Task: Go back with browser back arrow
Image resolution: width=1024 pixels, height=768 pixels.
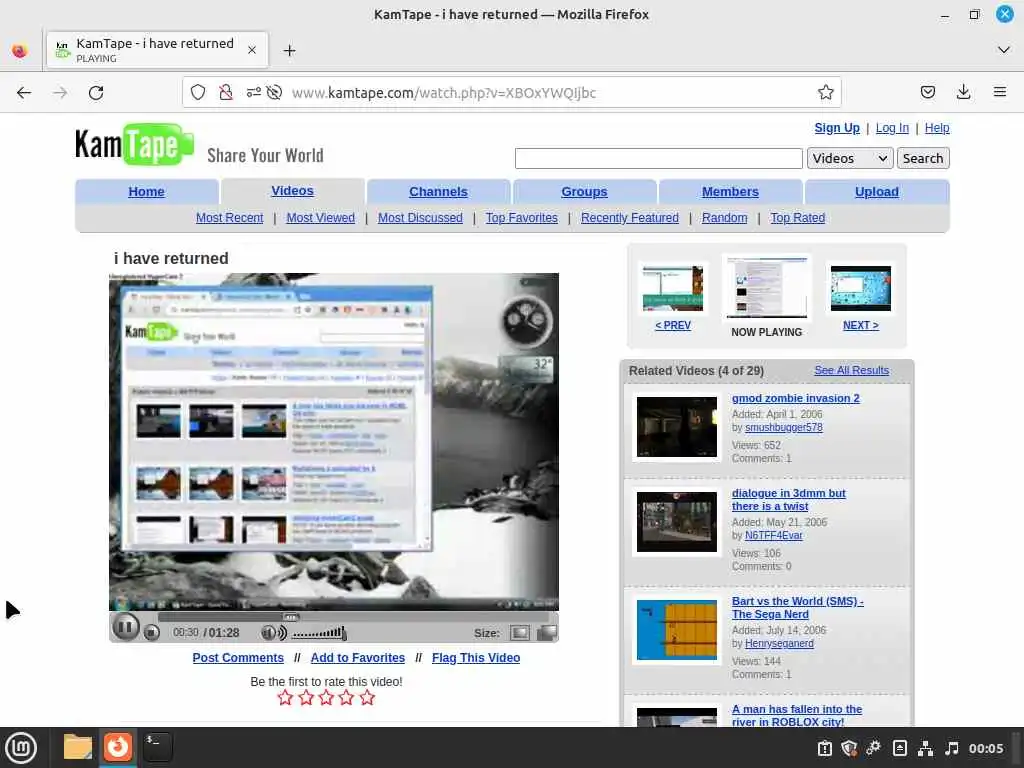Action: pos(24,93)
